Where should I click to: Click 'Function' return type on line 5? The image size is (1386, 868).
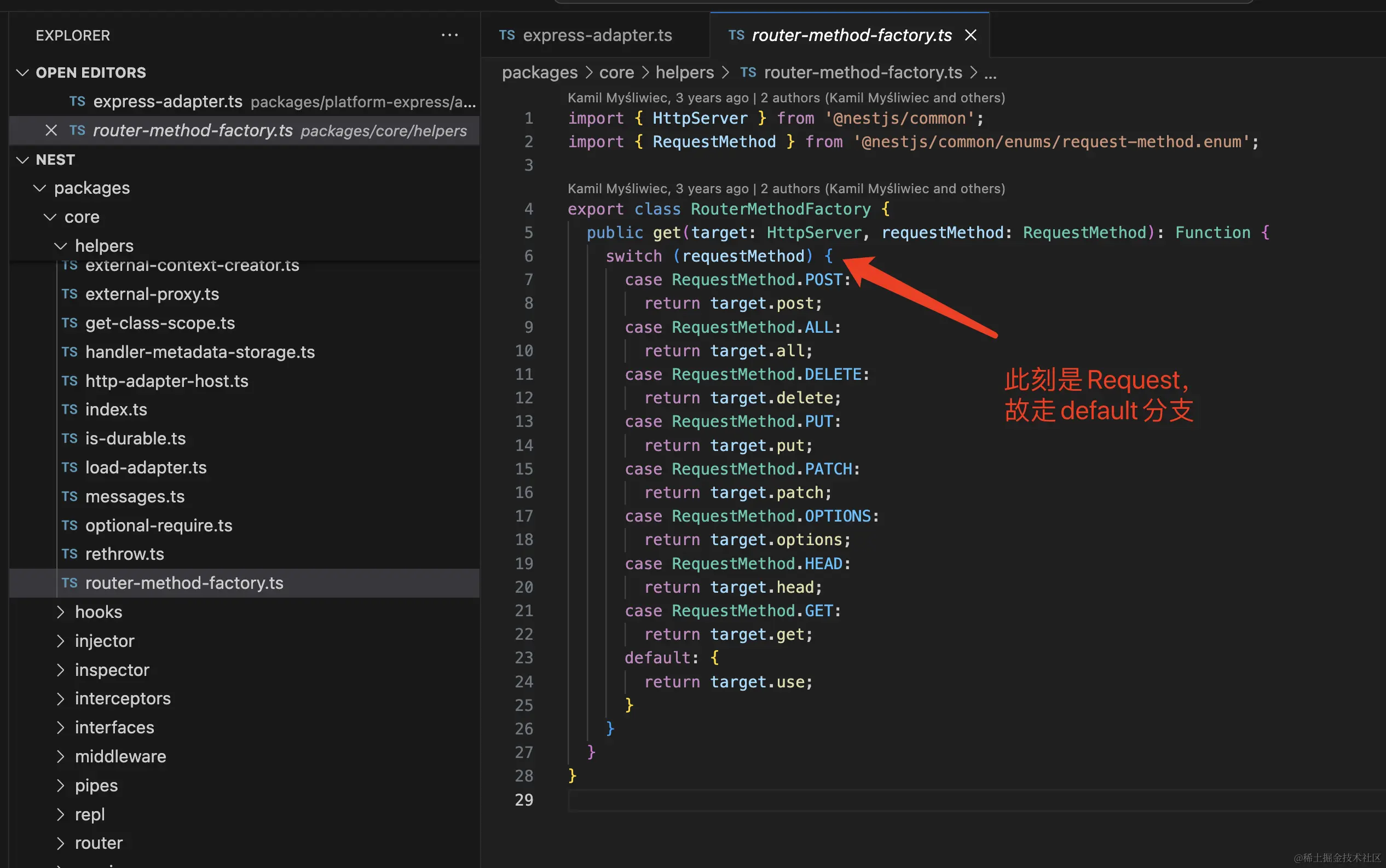1212,233
